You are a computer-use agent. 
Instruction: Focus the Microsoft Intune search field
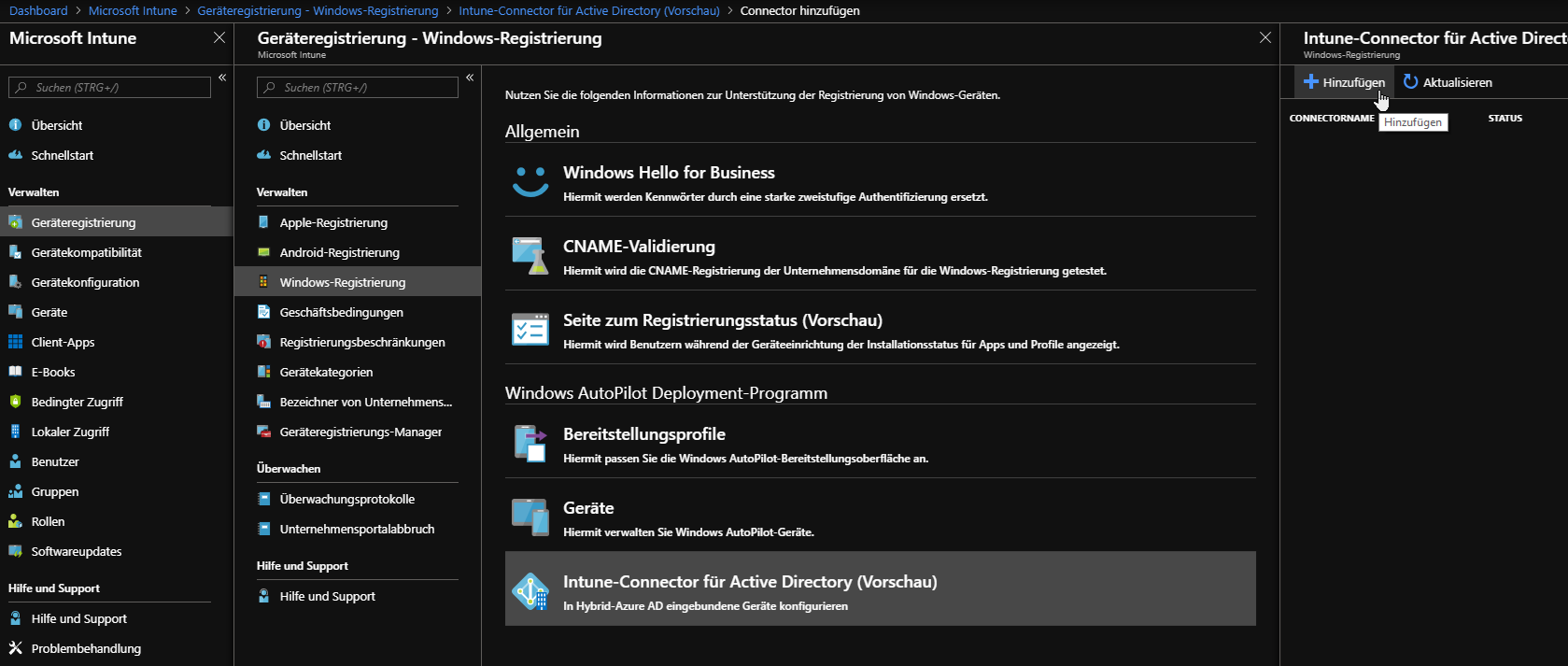click(x=109, y=87)
